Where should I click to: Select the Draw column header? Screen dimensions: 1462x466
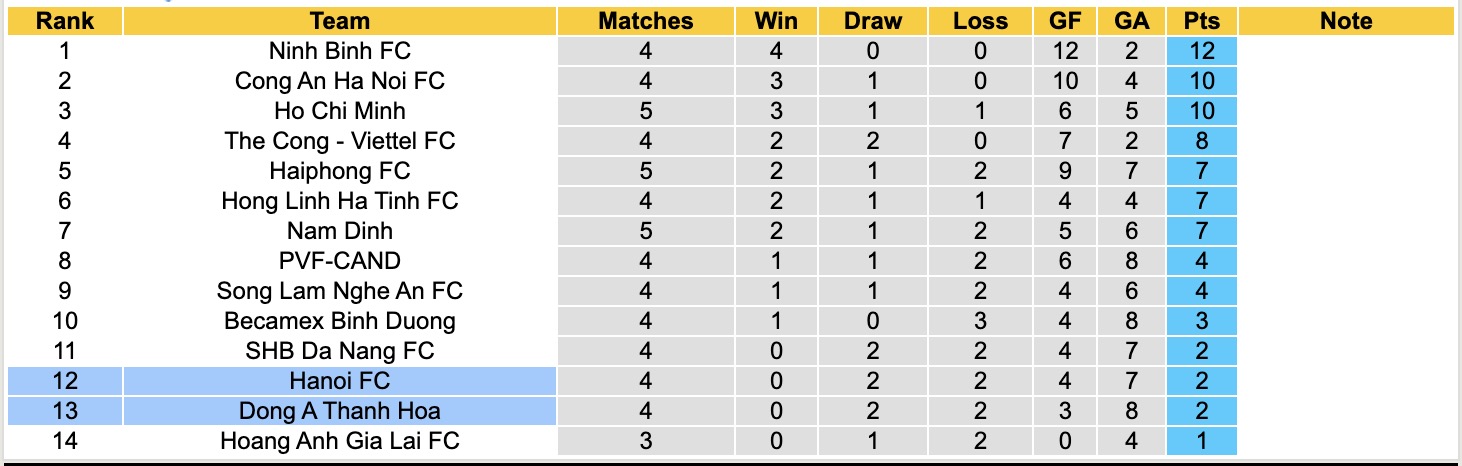tap(872, 21)
